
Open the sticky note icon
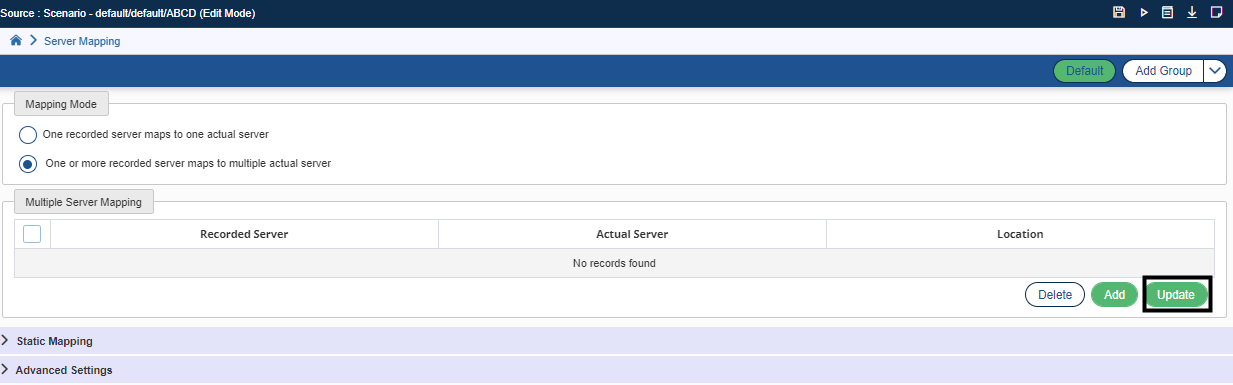(x=1216, y=13)
